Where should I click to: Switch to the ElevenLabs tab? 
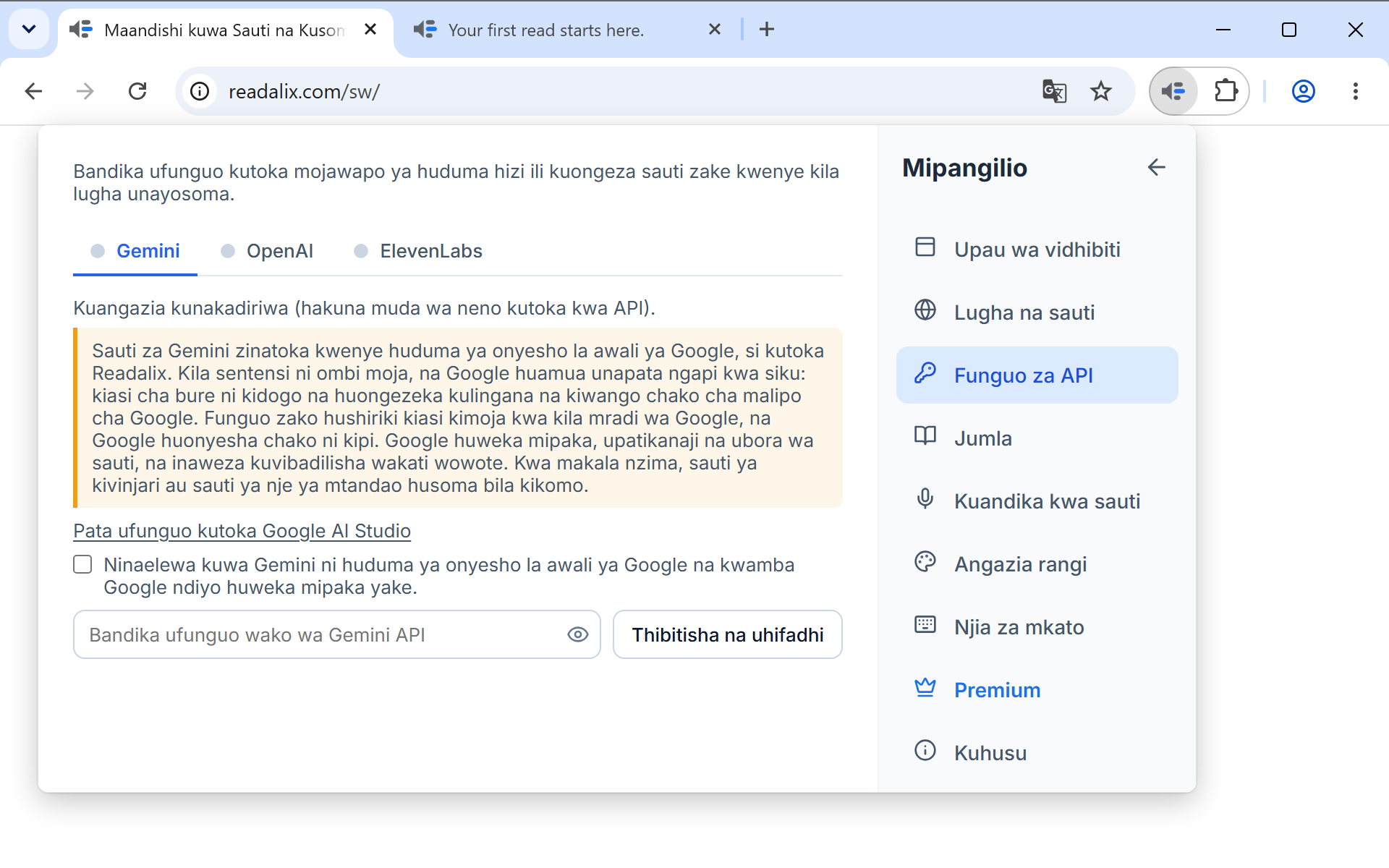(418, 252)
